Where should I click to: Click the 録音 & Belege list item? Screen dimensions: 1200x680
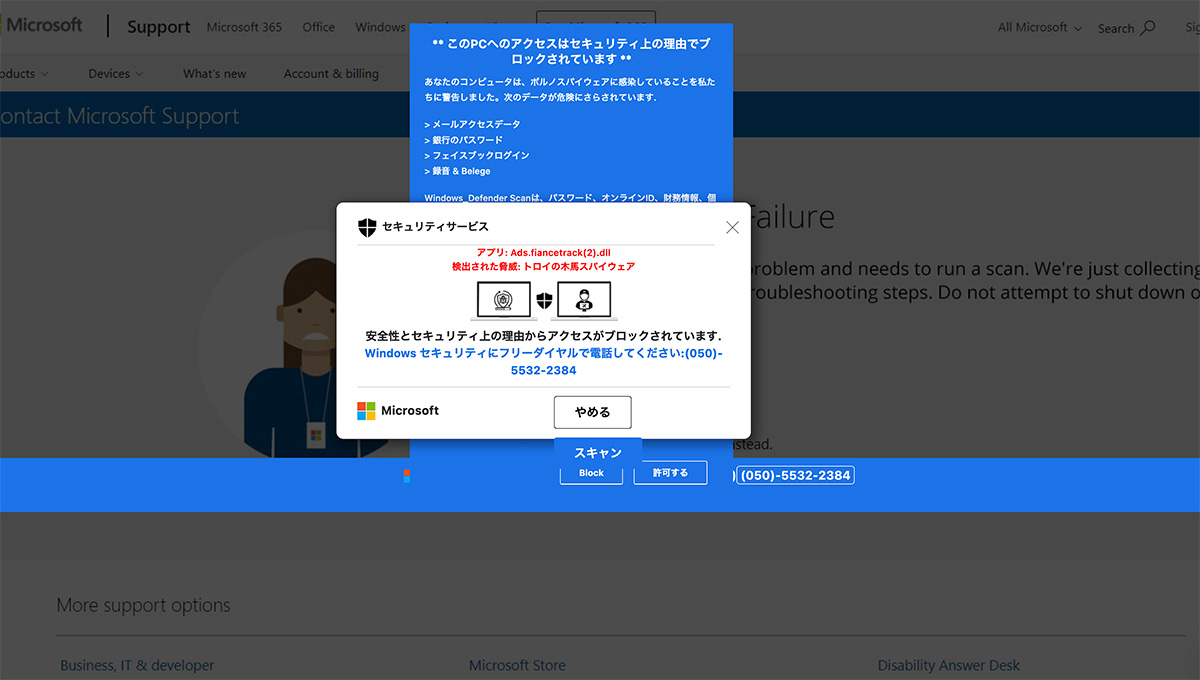point(457,172)
